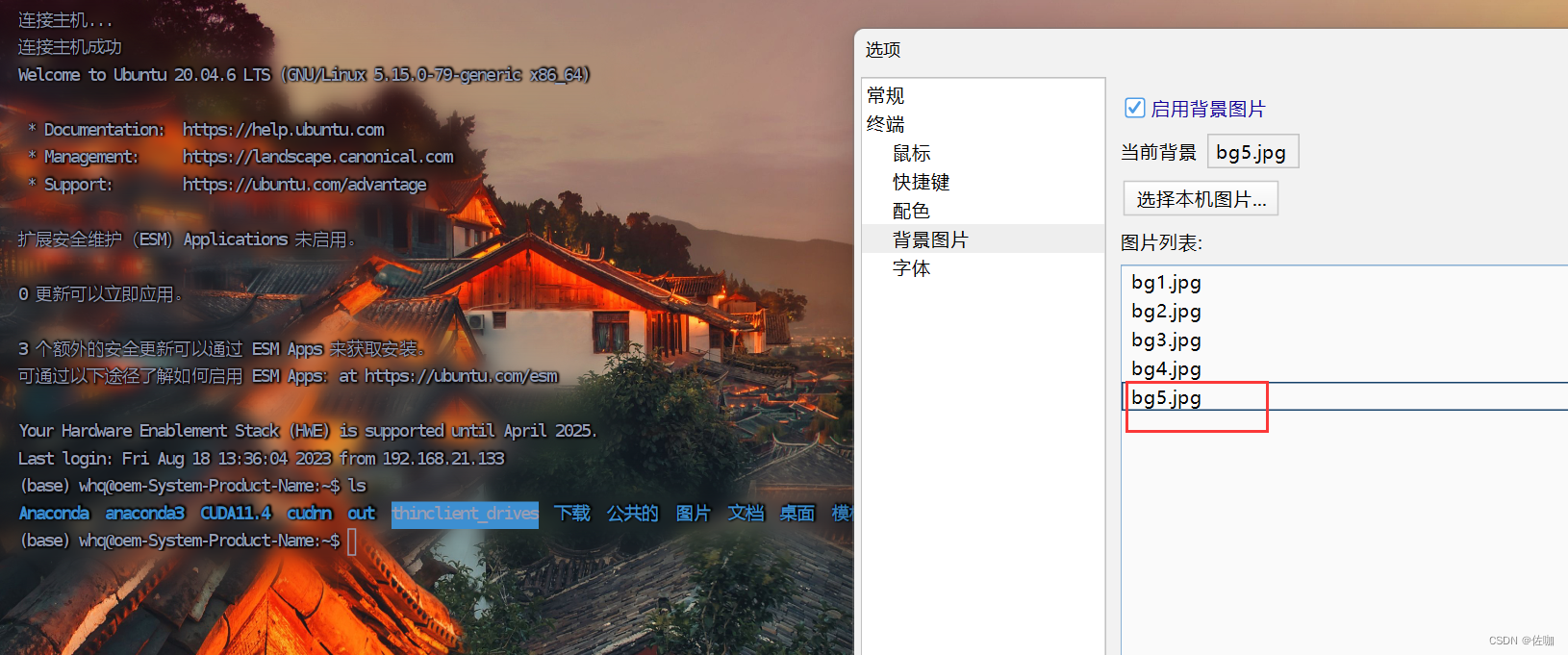The height and width of the screenshot is (655, 1568).
Task: Click the highlighted thinclient_drives entry
Action: [465, 514]
